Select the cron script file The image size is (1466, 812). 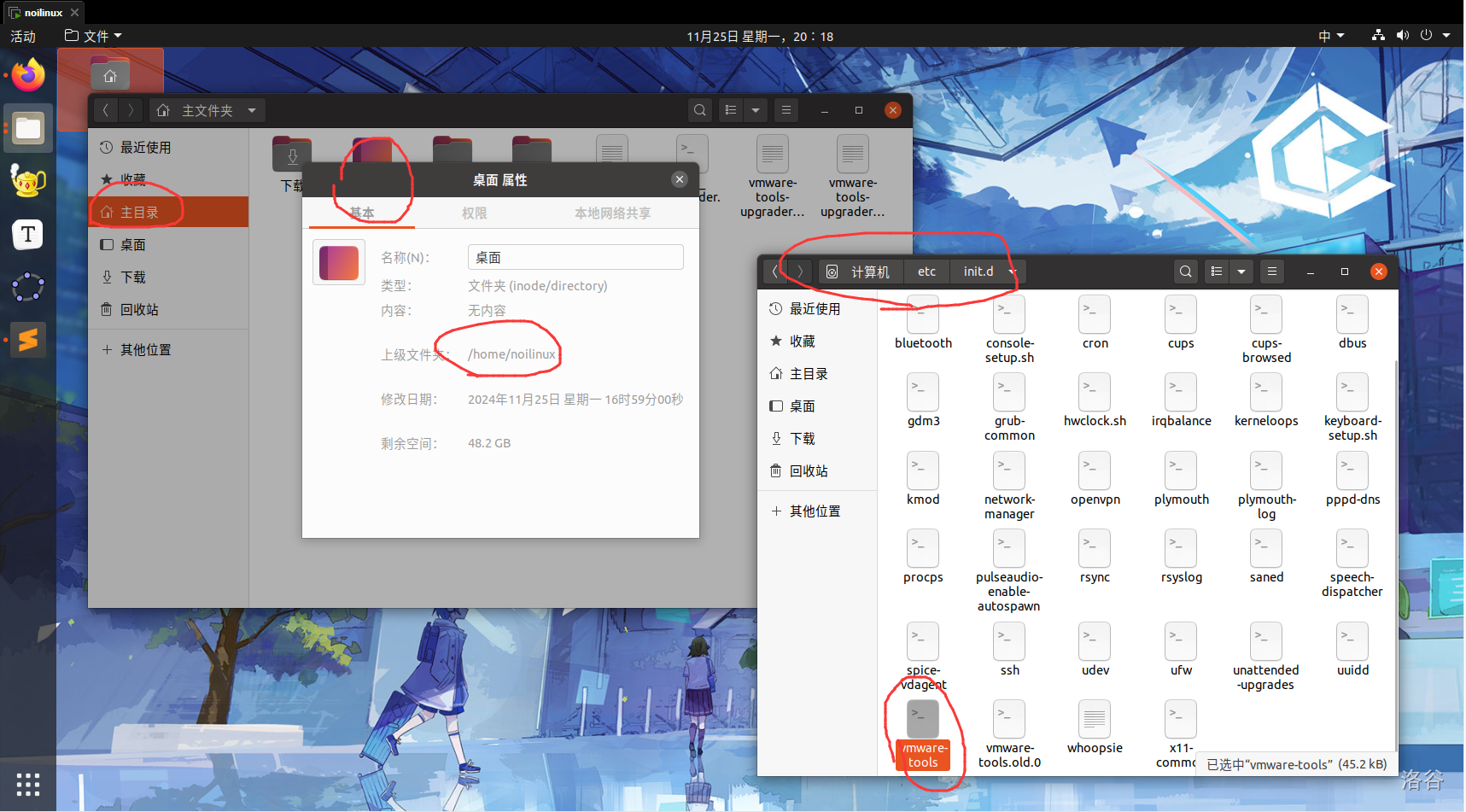click(x=1095, y=323)
